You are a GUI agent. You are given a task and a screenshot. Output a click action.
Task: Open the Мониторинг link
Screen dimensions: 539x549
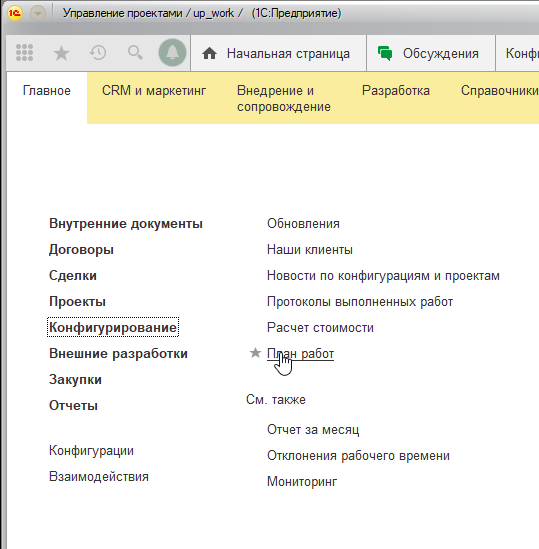click(x=302, y=482)
